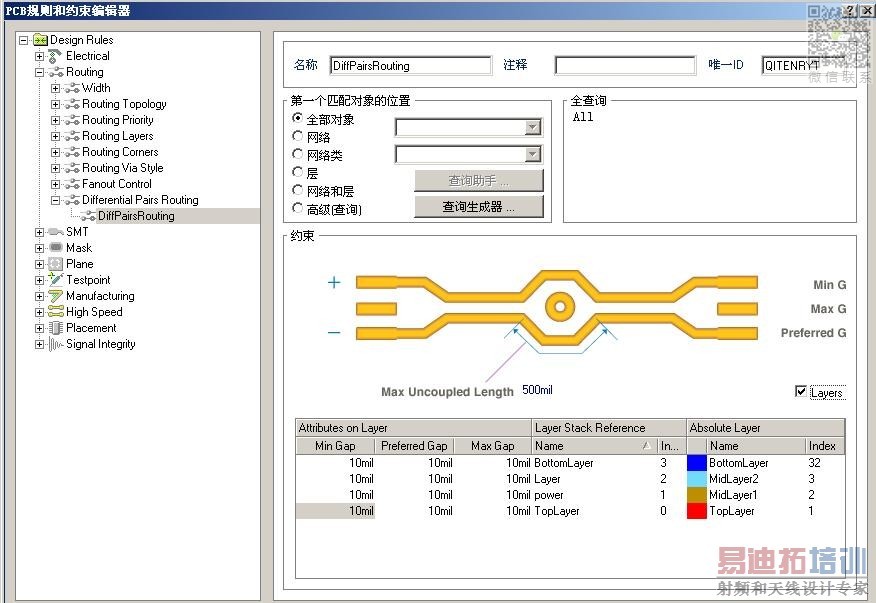Viewport: 876px width, 603px height.
Task: Open the first net selection dropdown
Action: 533,127
